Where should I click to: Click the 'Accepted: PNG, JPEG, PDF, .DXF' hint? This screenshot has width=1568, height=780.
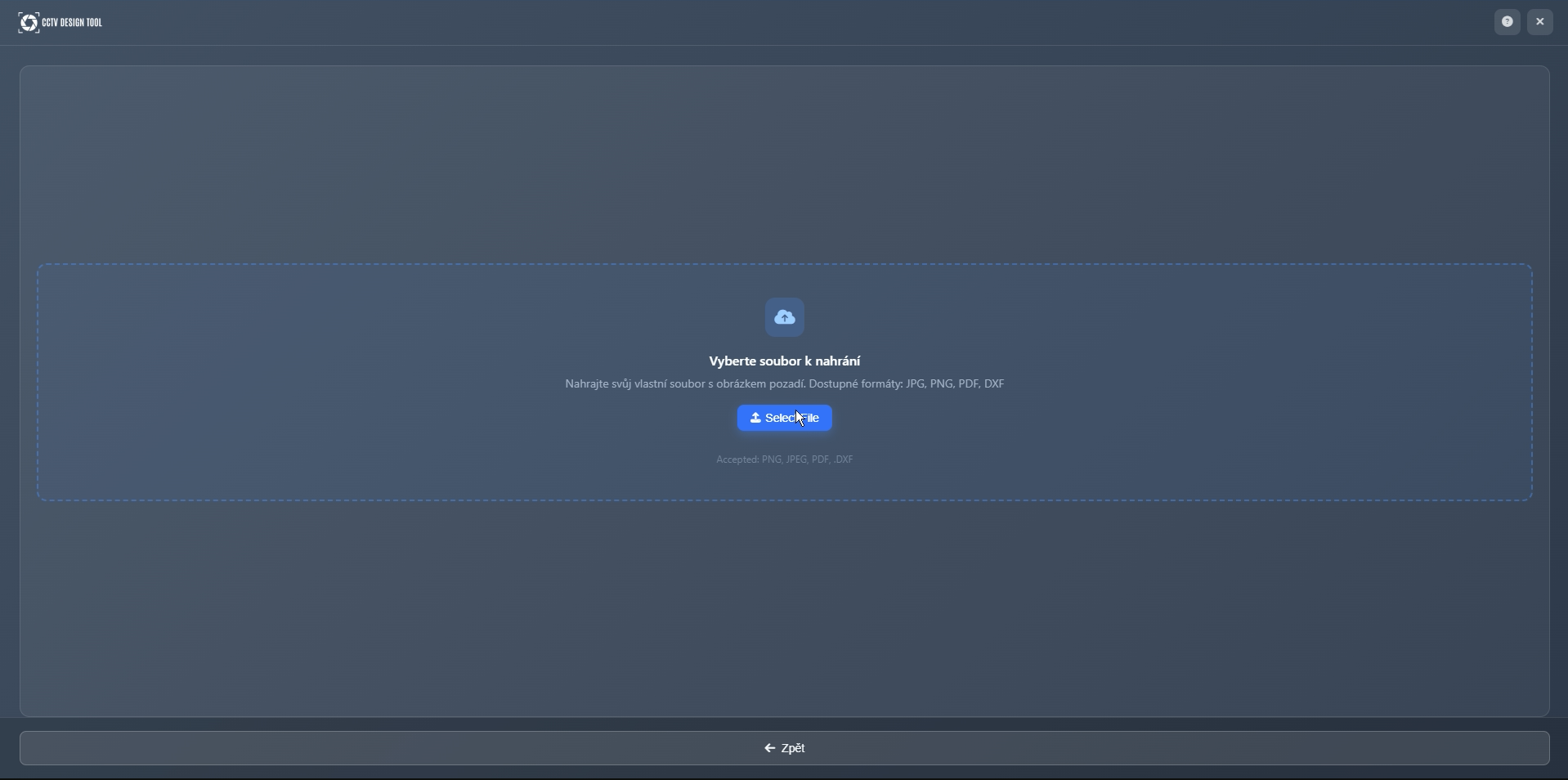(x=785, y=460)
